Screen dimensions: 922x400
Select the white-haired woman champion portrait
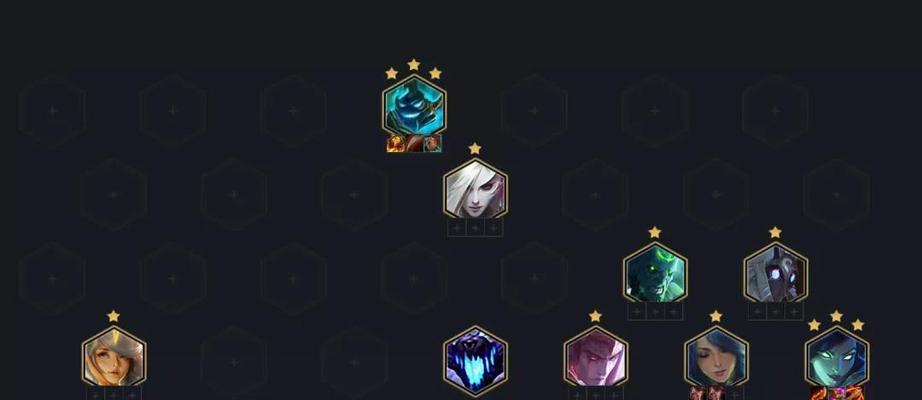tap(475, 191)
